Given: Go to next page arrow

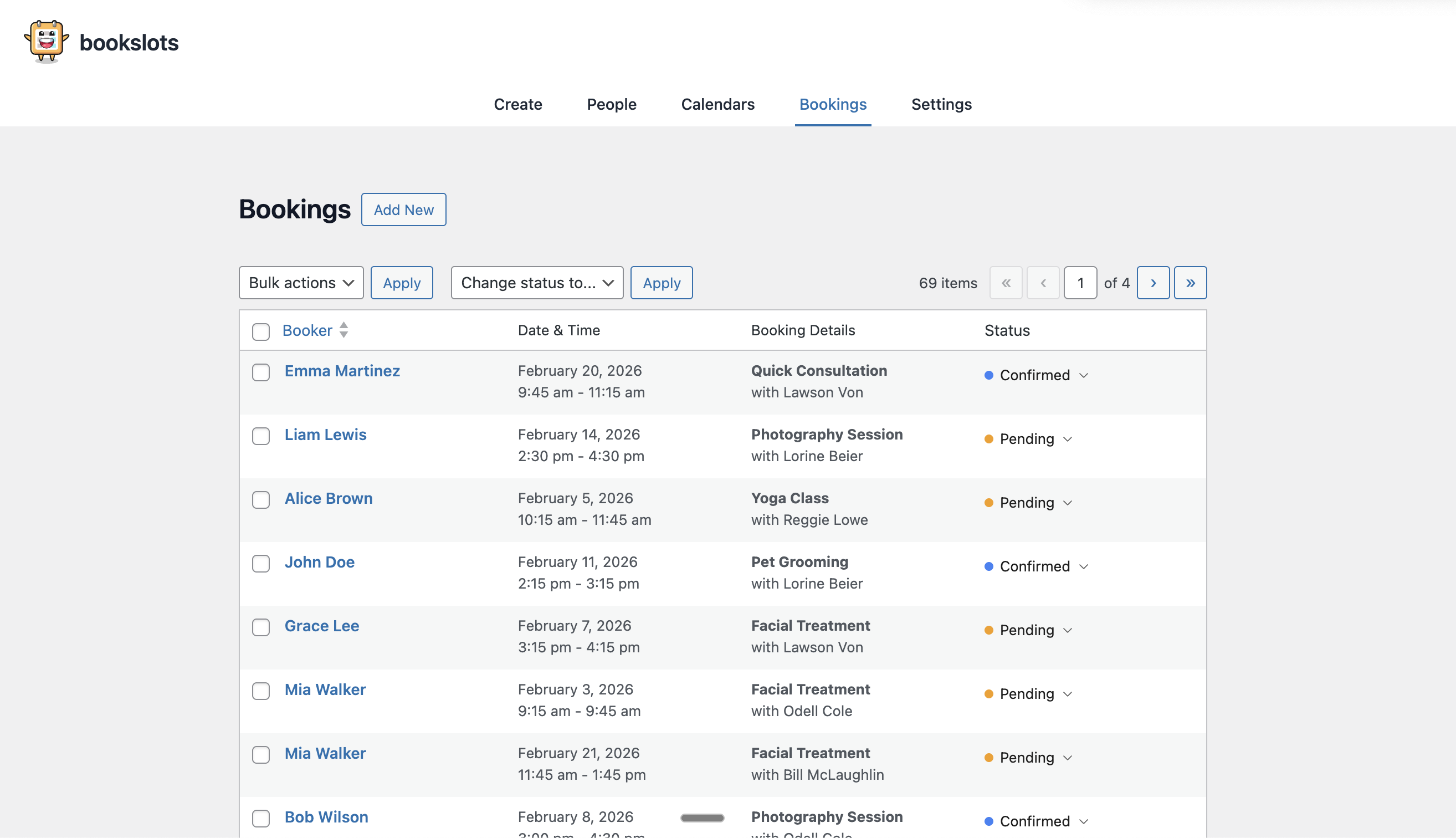Looking at the screenshot, I should pyautogui.click(x=1153, y=283).
